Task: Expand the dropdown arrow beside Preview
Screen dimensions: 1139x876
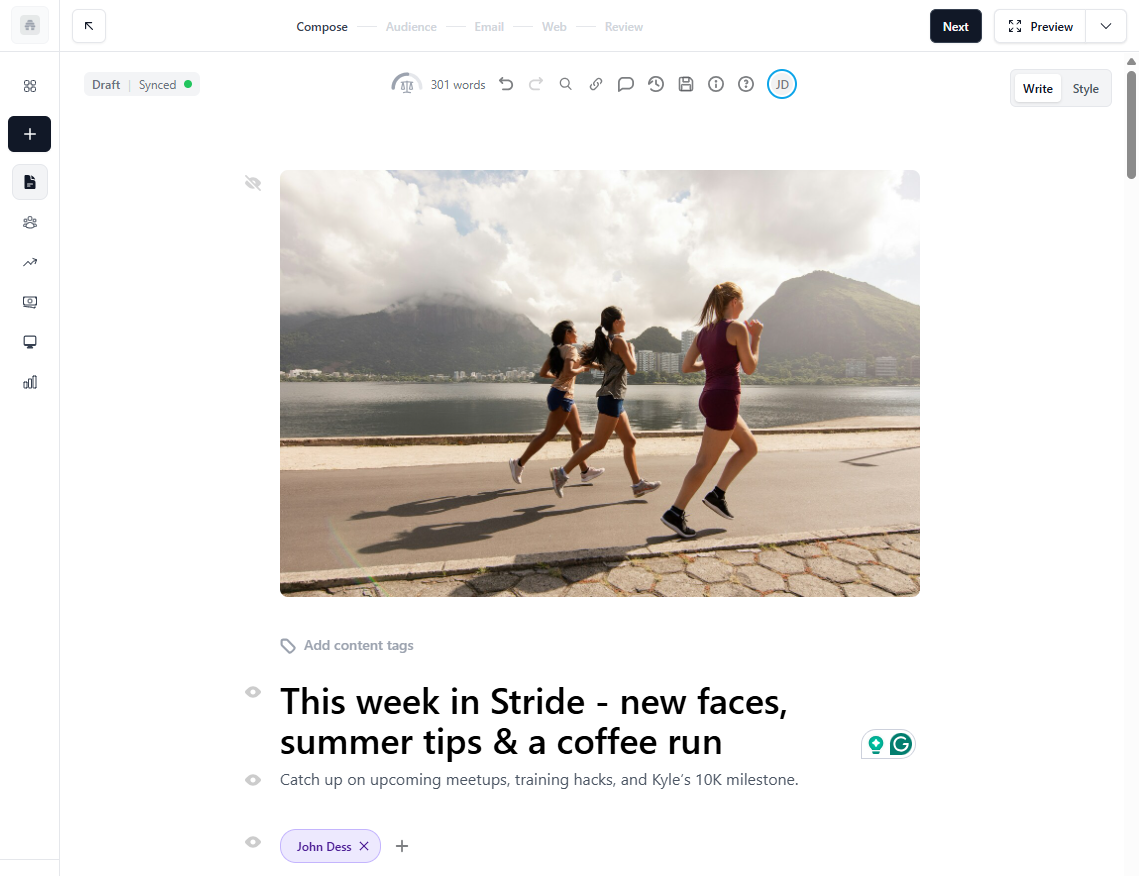Action: coord(1106,26)
